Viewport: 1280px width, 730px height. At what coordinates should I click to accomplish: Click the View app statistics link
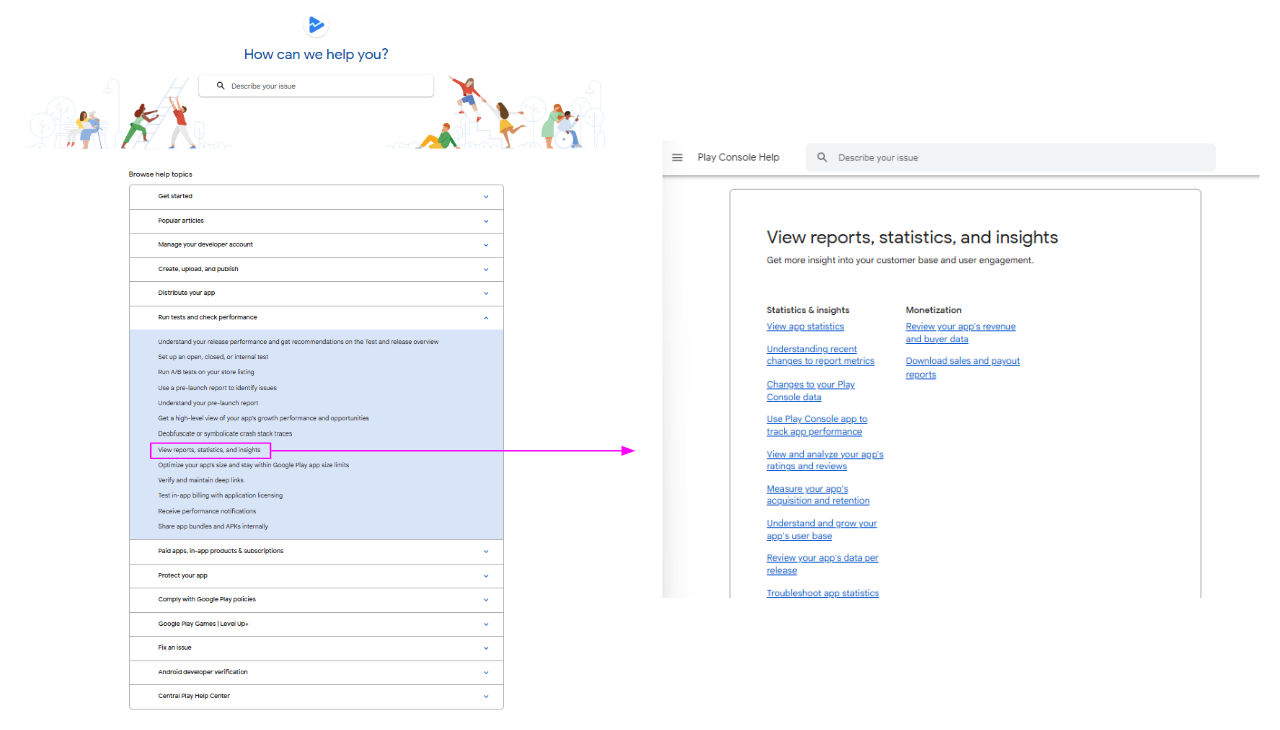click(805, 327)
